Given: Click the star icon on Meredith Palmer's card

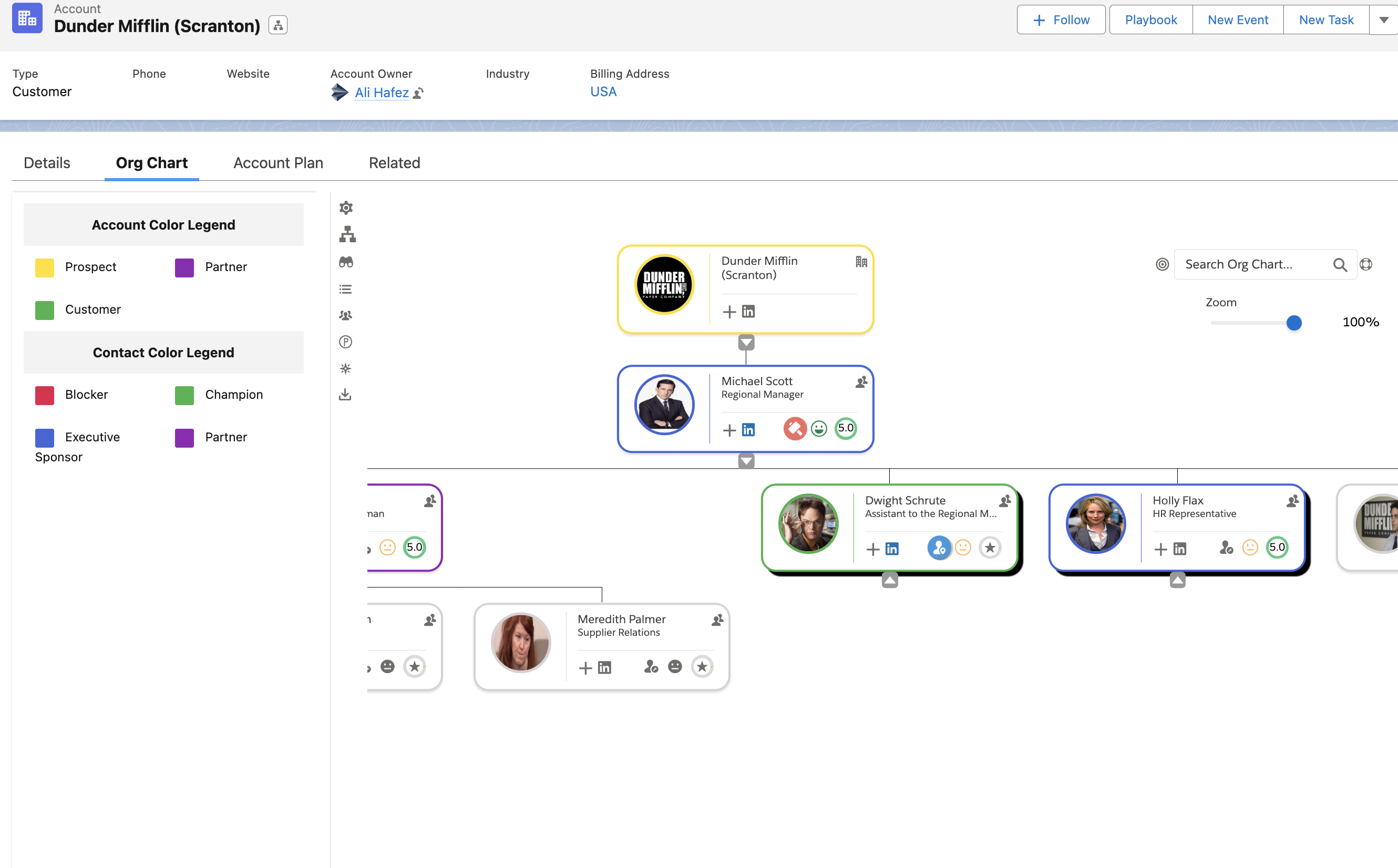Looking at the screenshot, I should point(702,666).
